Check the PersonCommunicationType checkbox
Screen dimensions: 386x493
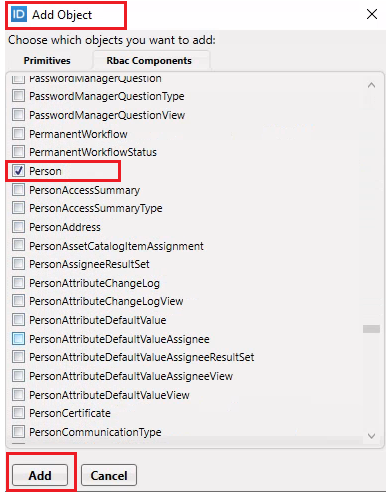(18, 432)
